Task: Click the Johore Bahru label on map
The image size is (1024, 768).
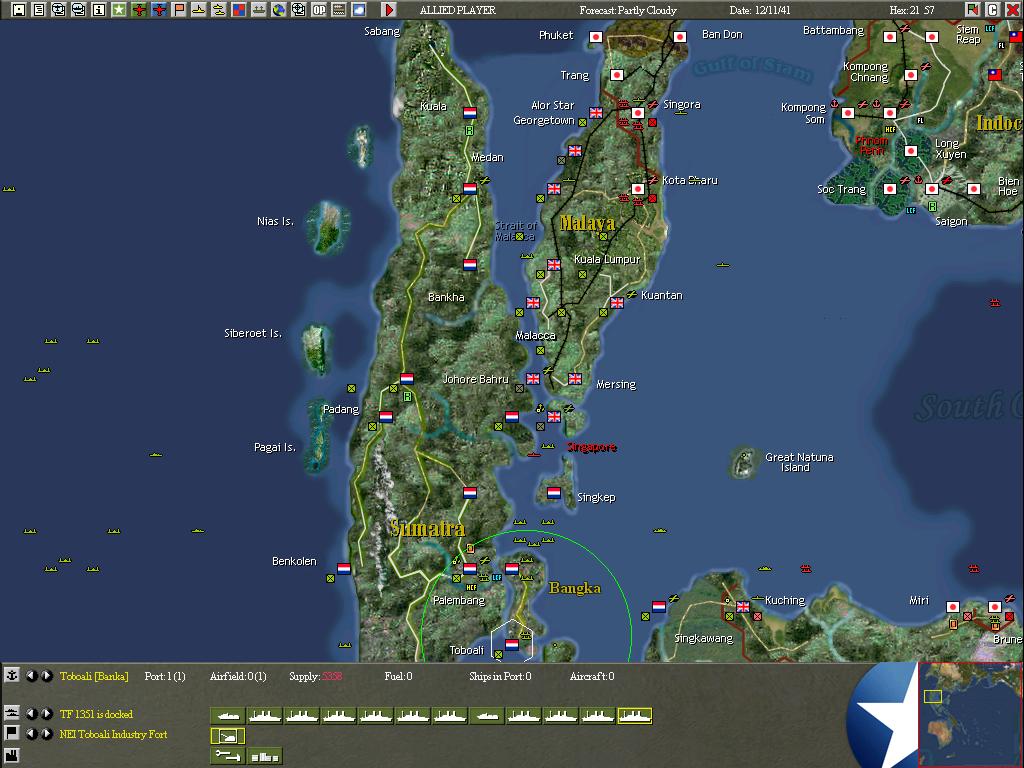Action: pyautogui.click(x=475, y=379)
